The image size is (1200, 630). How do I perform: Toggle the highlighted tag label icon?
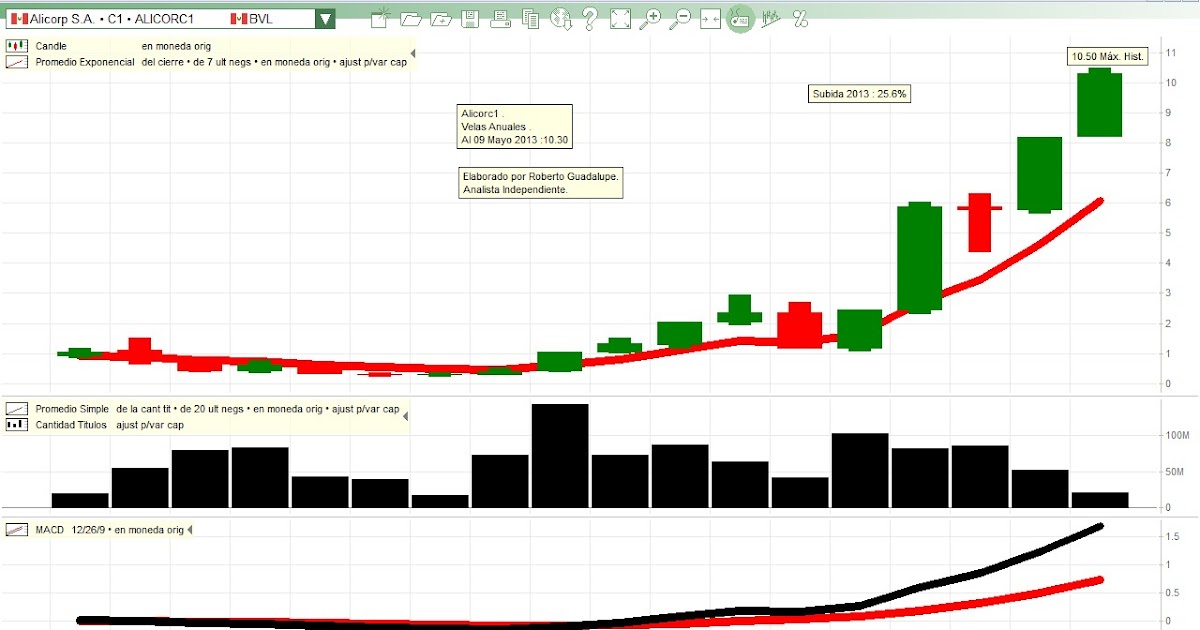point(740,18)
